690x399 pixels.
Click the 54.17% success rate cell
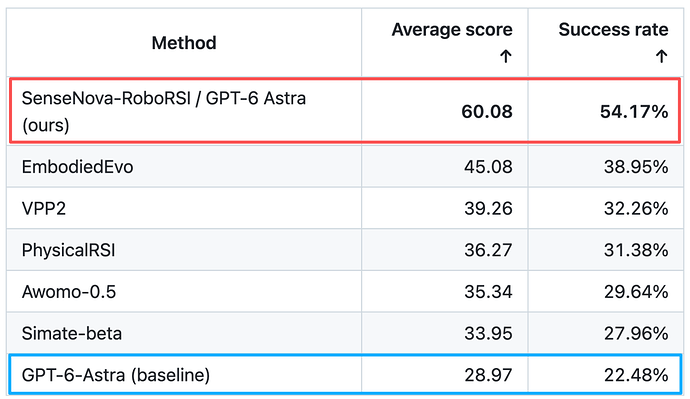pyautogui.click(x=604, y=111)
